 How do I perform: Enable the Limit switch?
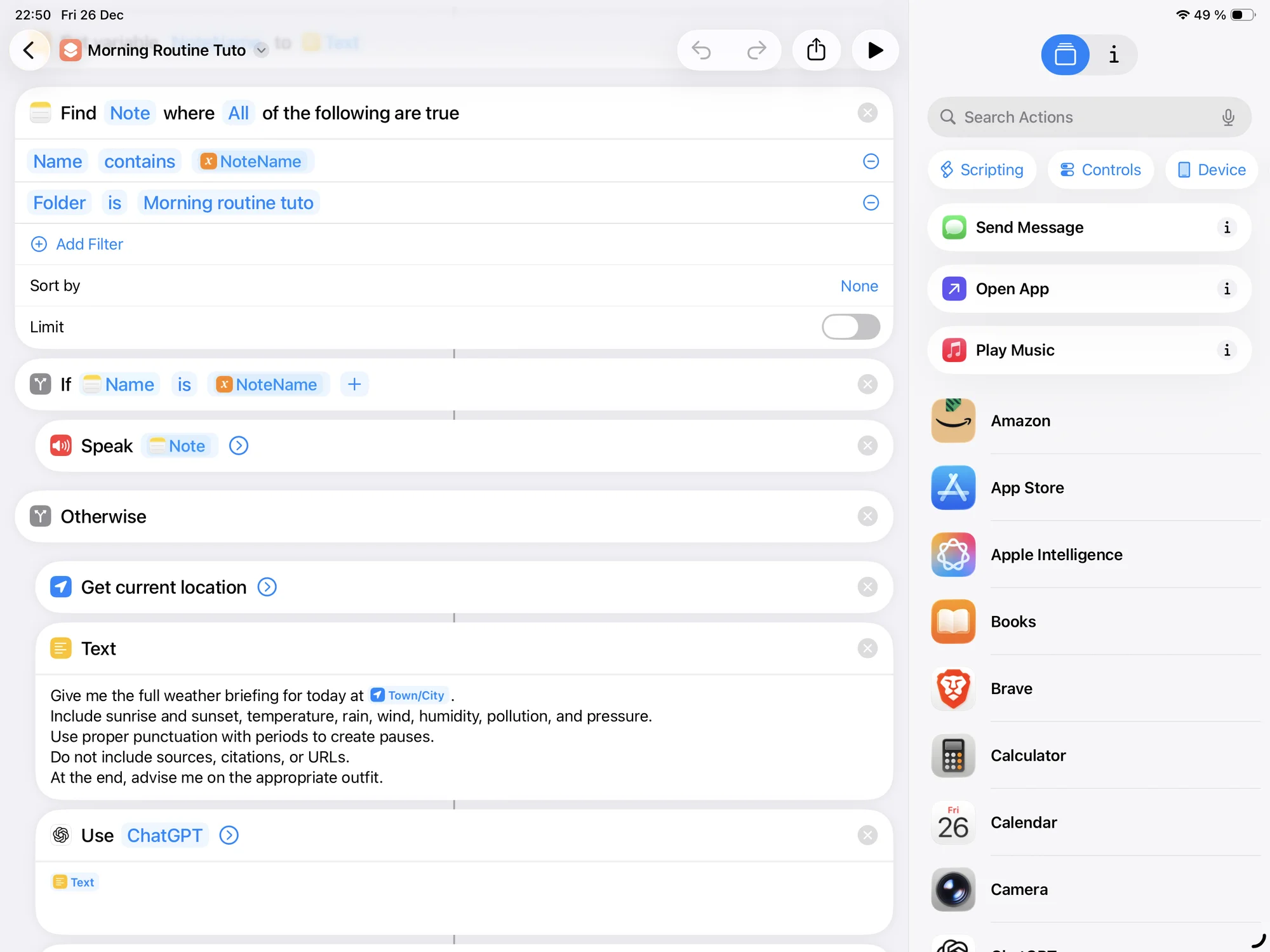click(x=850, y=327)
